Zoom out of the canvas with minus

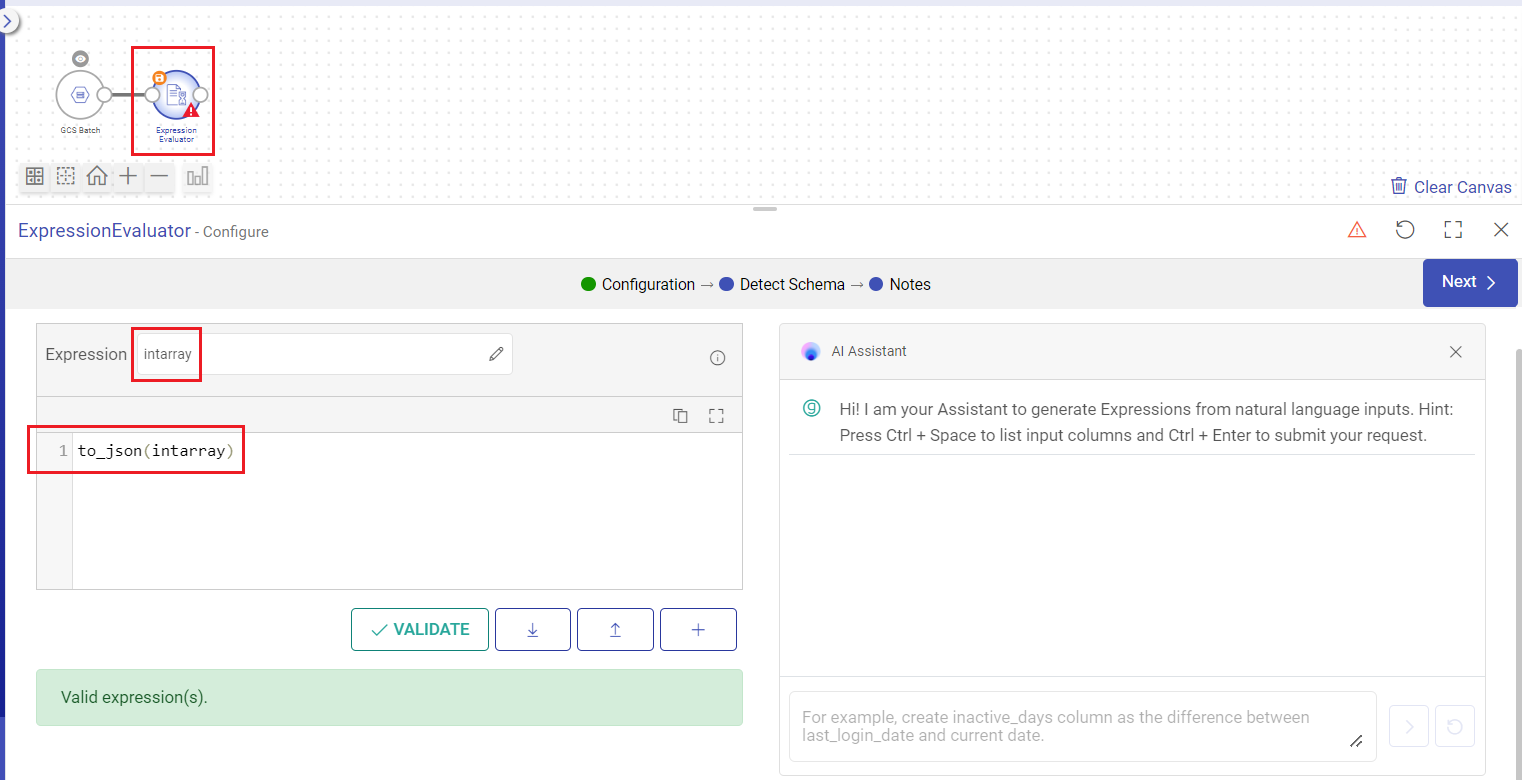click(159, 177)
